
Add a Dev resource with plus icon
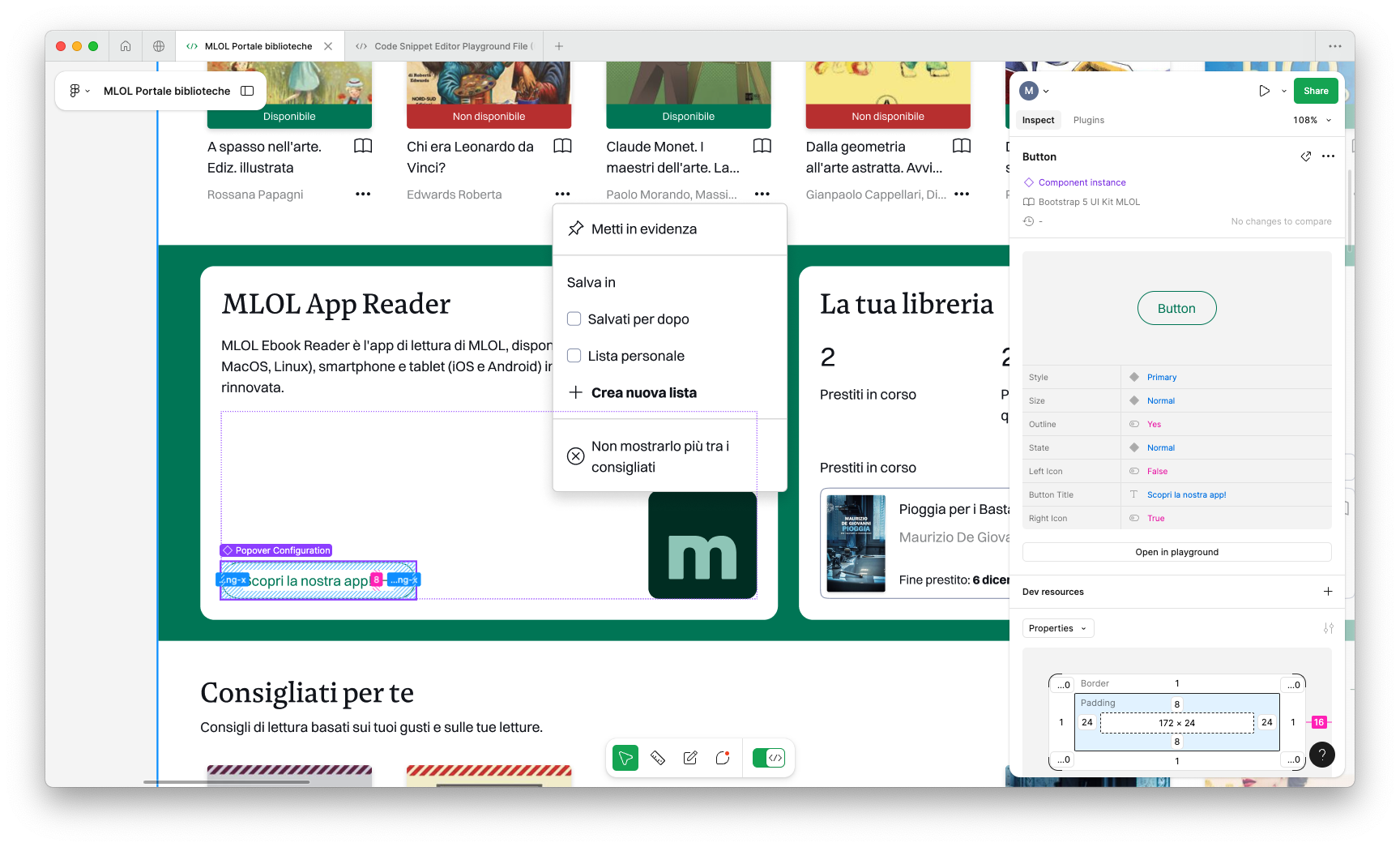[x=1328, y=592]
